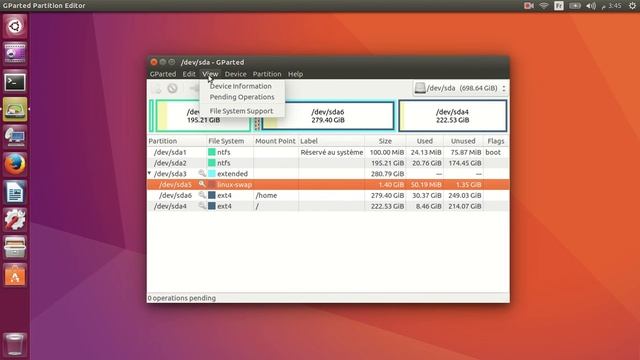
Task: Open LibreOffice Writer from the launcher
Action: coord(15,192)
